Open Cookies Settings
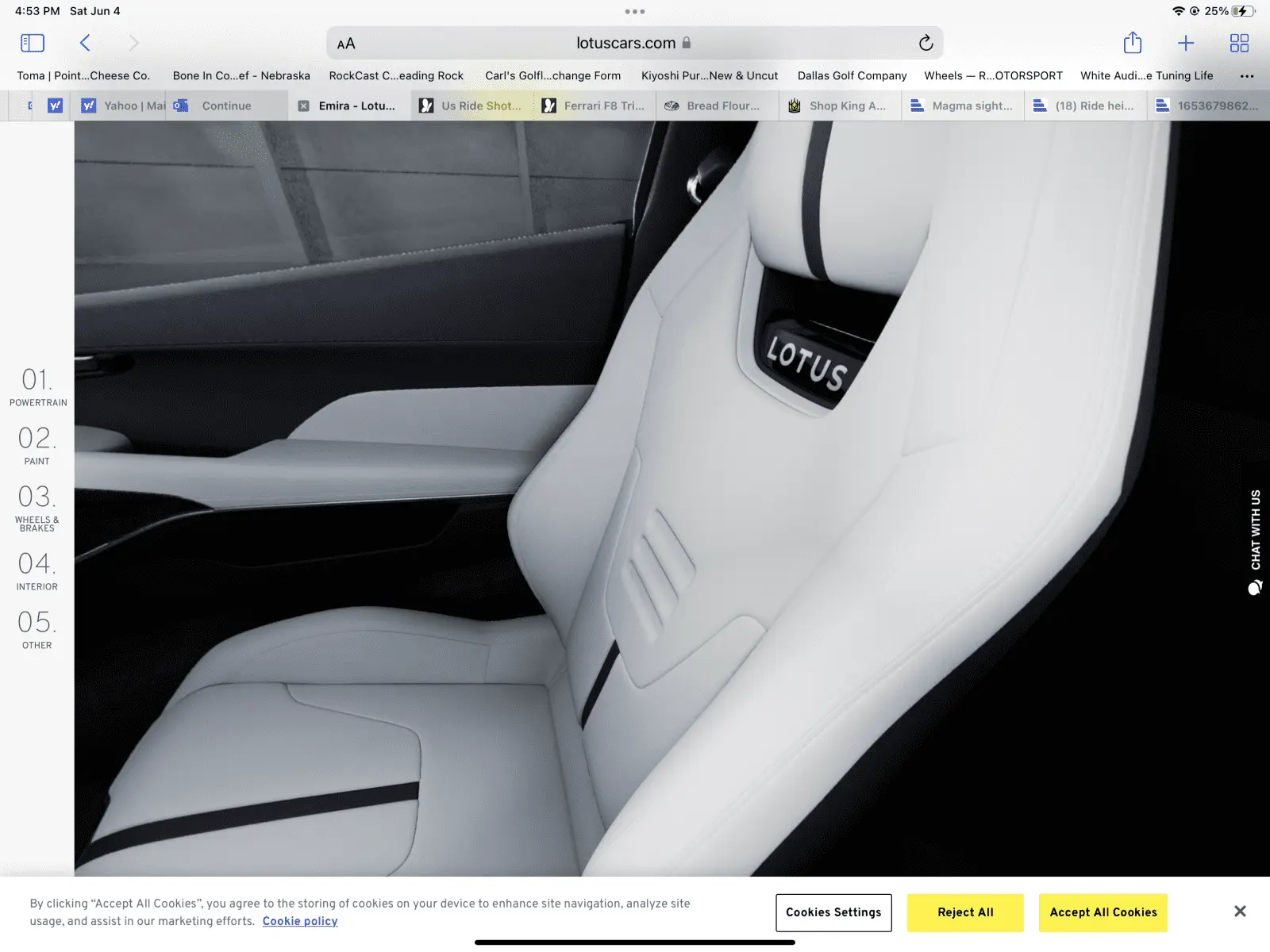Screen dimensions: 1270x952 [x=833, y=912]
